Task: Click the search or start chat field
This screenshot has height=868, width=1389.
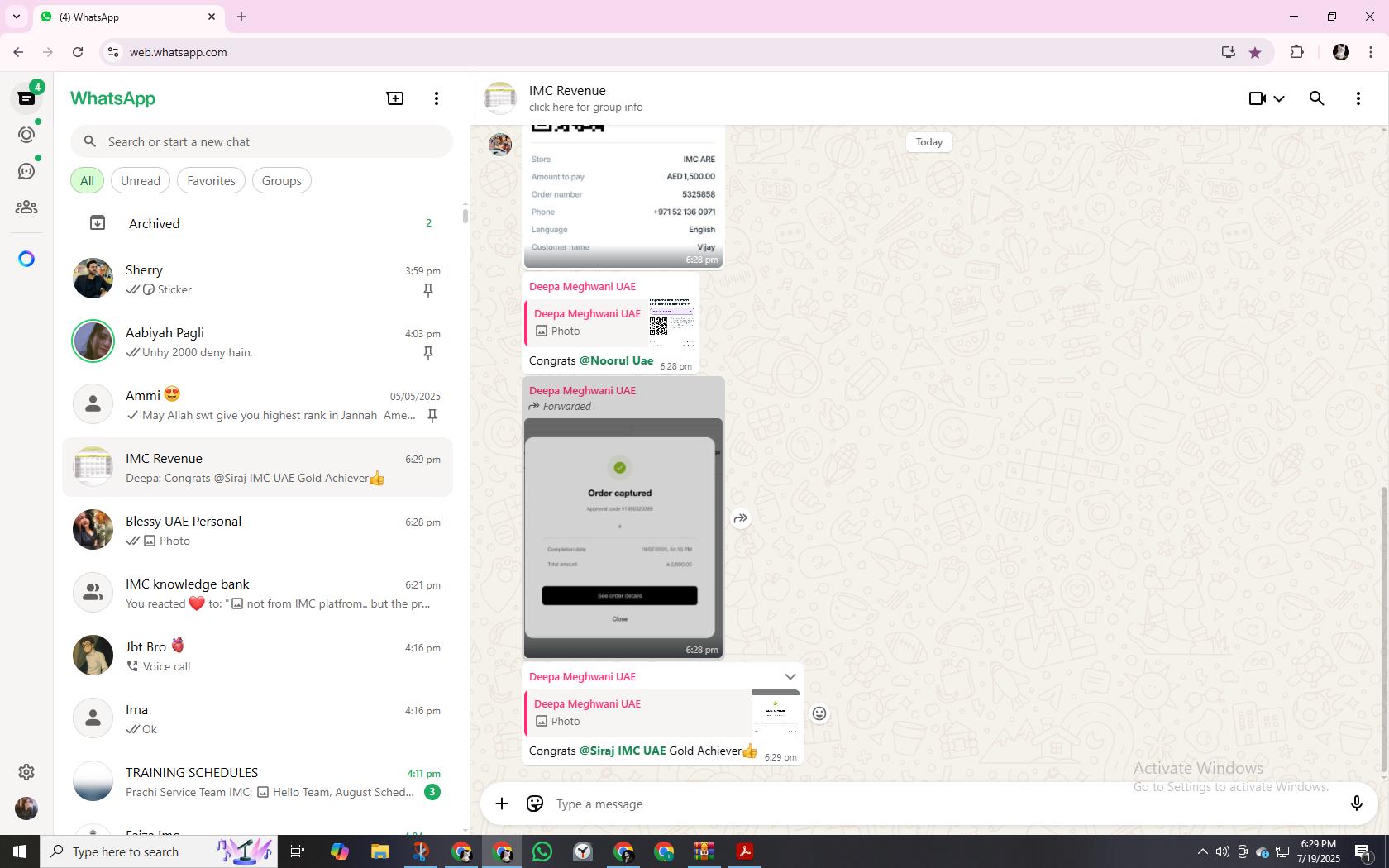Action: (261, 141)
